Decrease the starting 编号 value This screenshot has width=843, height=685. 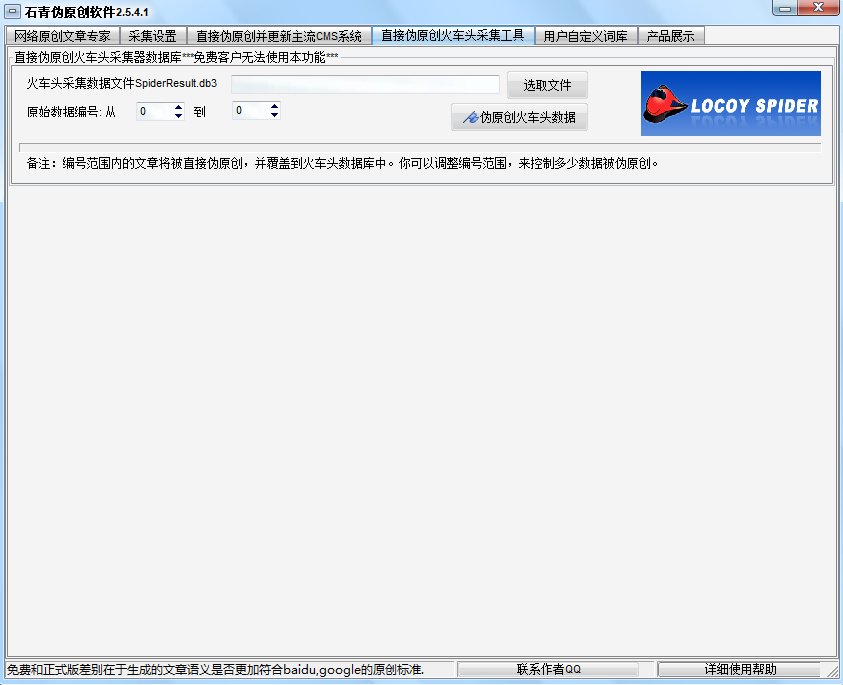(x=178, y=116)
